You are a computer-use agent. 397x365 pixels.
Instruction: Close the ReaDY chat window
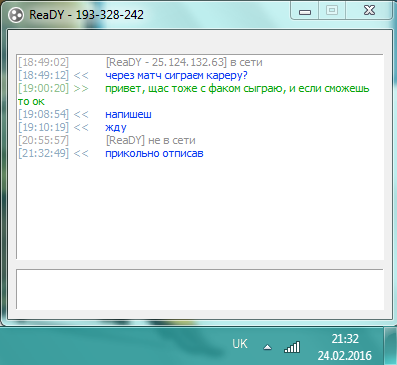click(x=369, y=11)
